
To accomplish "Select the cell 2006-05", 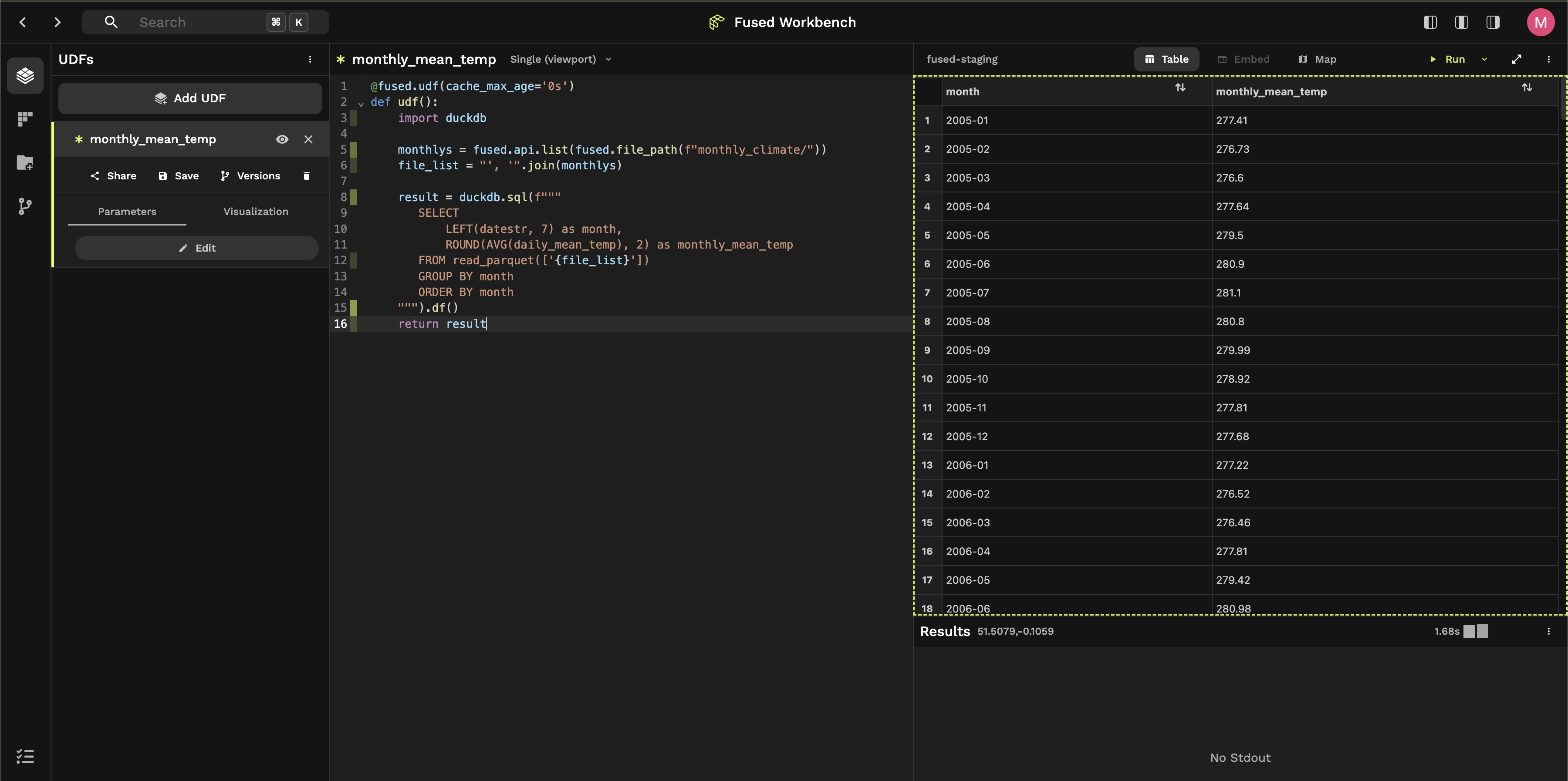I will click(1076, 580).
